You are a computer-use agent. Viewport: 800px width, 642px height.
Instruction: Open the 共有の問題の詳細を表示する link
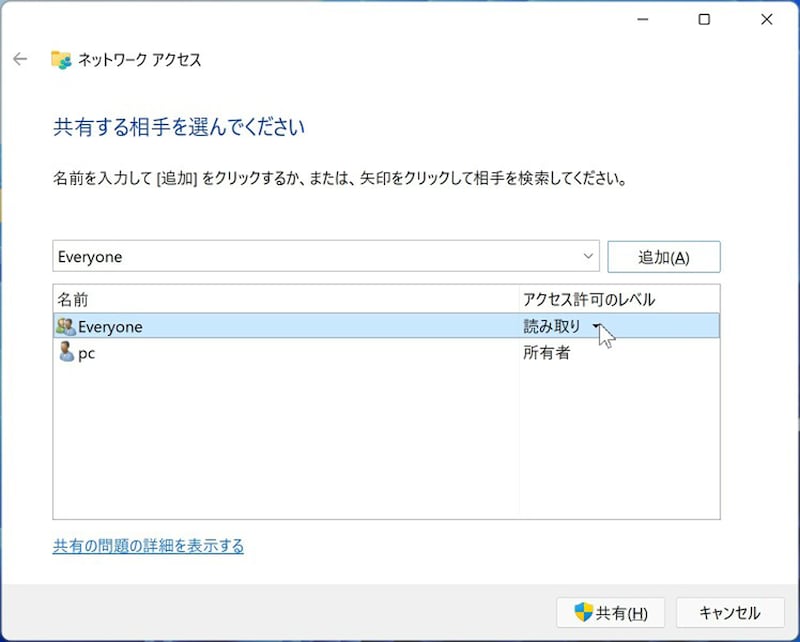(x=148, y=546)
